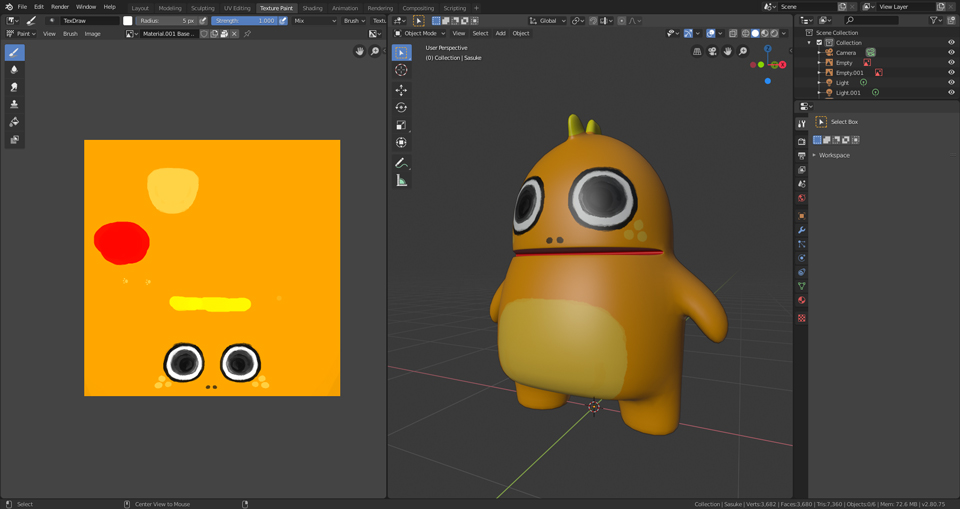Click the white brush color swatch
The image size is (960, 509).
tap(127, 20)
